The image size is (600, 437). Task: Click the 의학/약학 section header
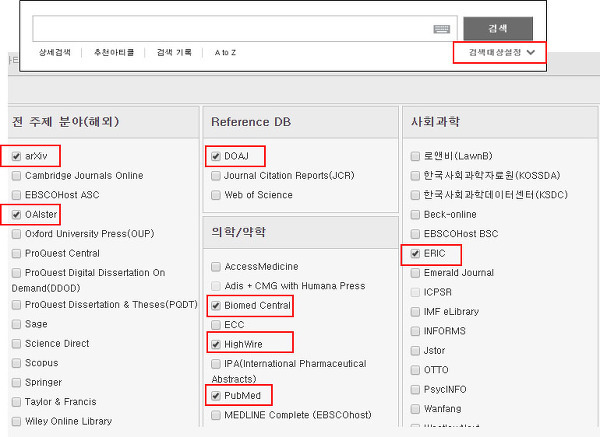pos(300,232)
